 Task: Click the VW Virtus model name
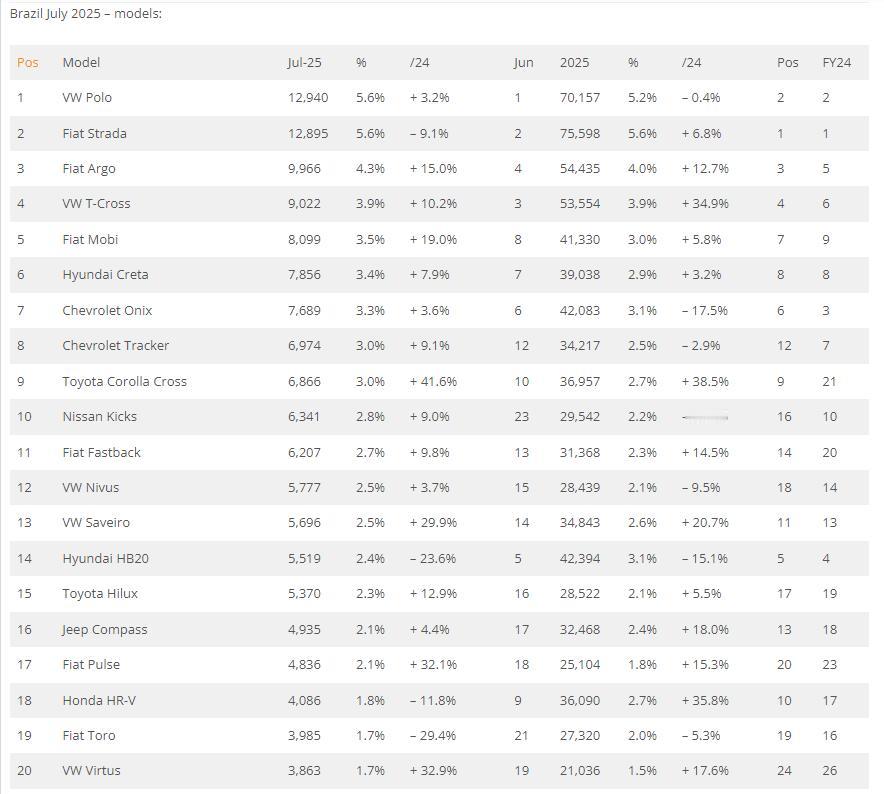tap(91, 771)
